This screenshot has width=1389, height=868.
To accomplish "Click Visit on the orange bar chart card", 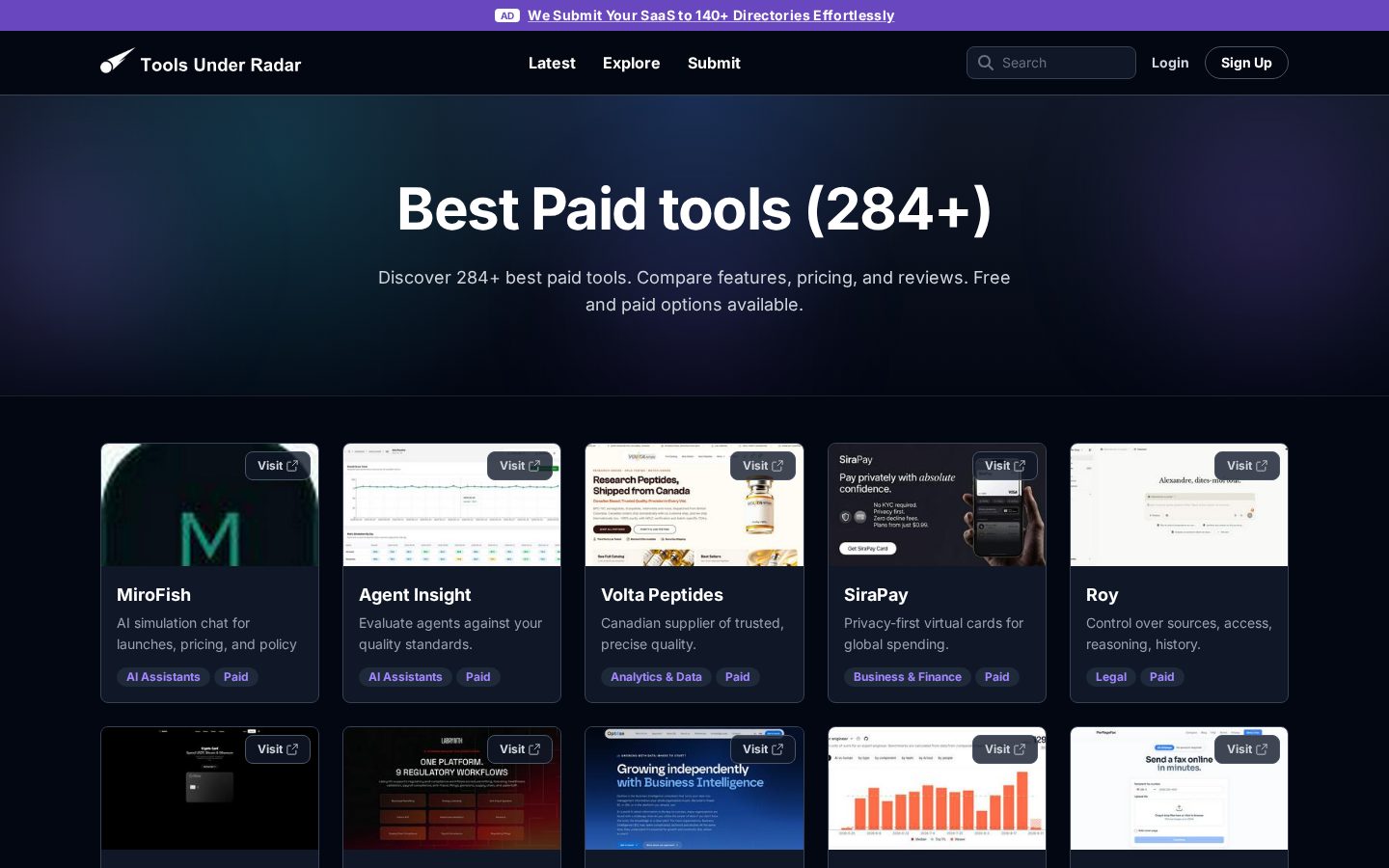I will pyautogui.click(x=1005, y=749).
